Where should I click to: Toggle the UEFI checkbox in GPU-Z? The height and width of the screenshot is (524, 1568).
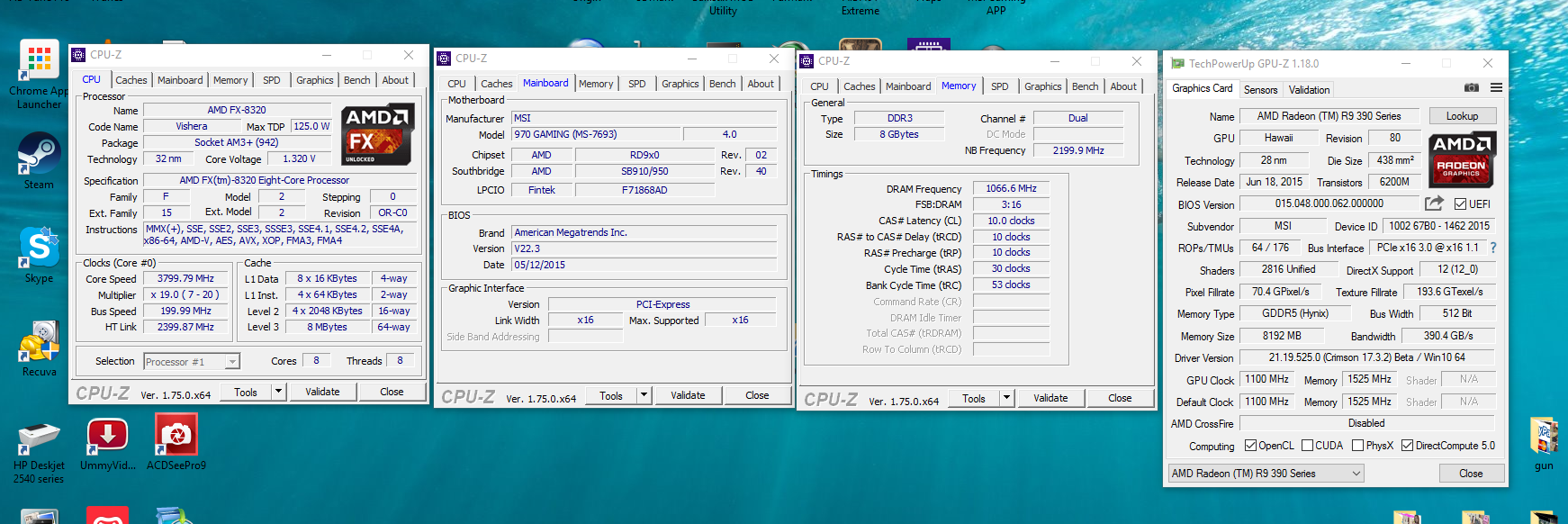(1461, 204)
